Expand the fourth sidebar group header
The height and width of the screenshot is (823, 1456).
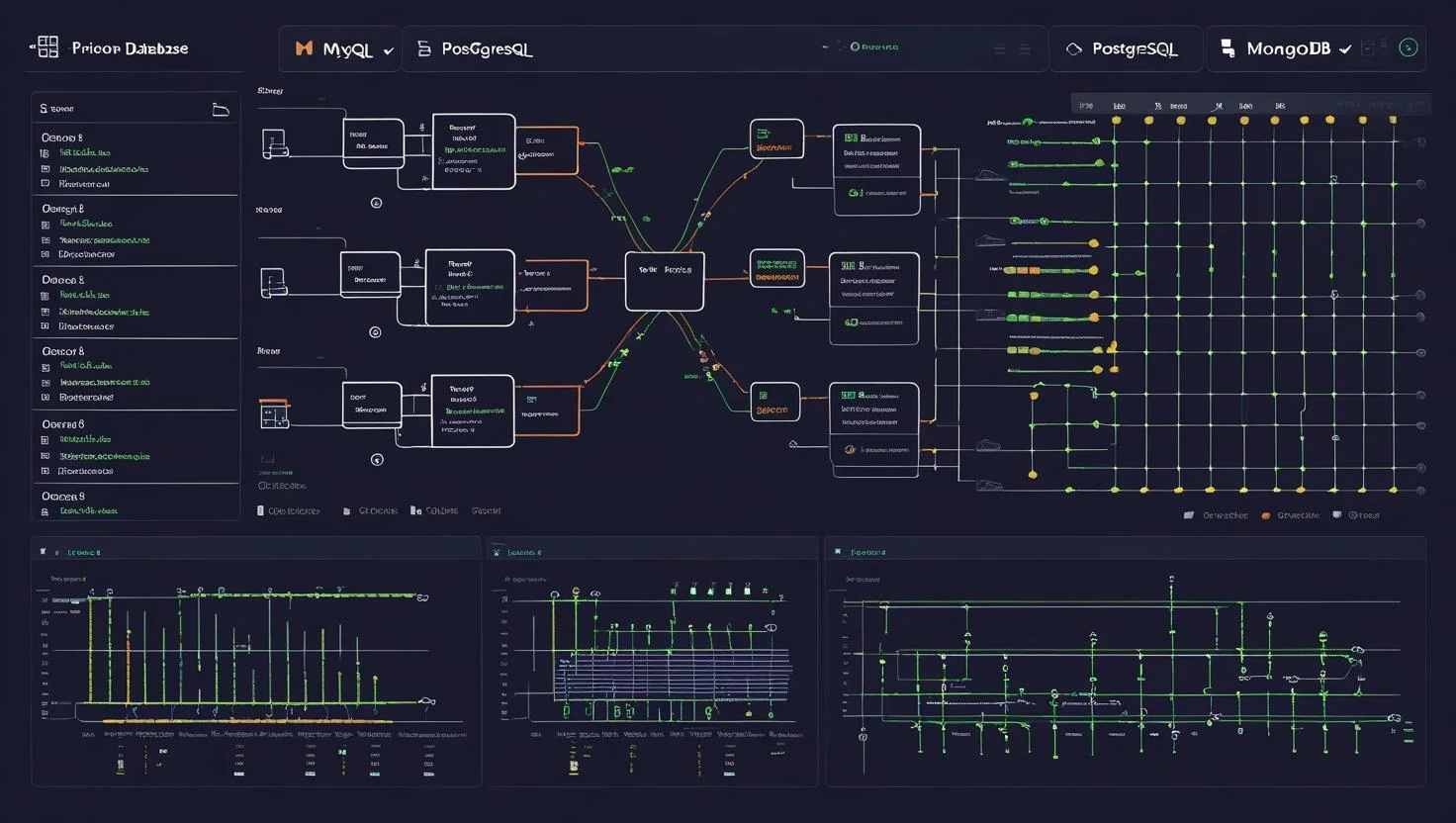point(62,351)
